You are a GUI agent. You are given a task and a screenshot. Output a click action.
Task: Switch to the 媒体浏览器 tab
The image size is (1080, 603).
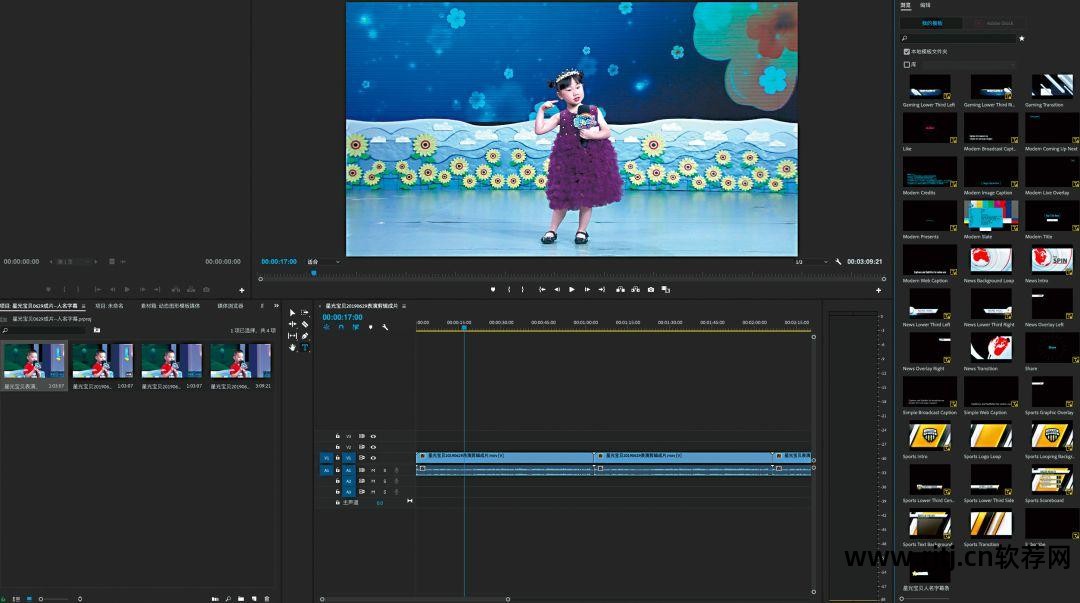point(230,306)
